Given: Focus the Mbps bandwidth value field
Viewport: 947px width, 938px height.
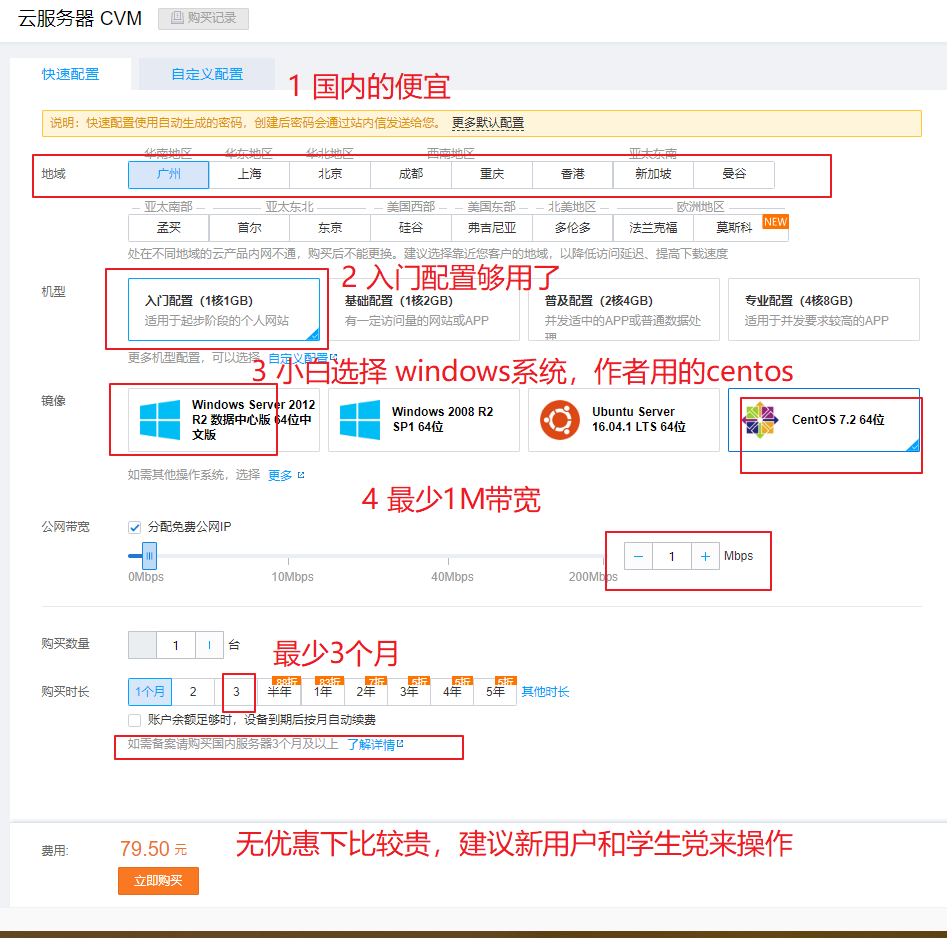Looking at the screenshot, I should [x=672, y=556].
